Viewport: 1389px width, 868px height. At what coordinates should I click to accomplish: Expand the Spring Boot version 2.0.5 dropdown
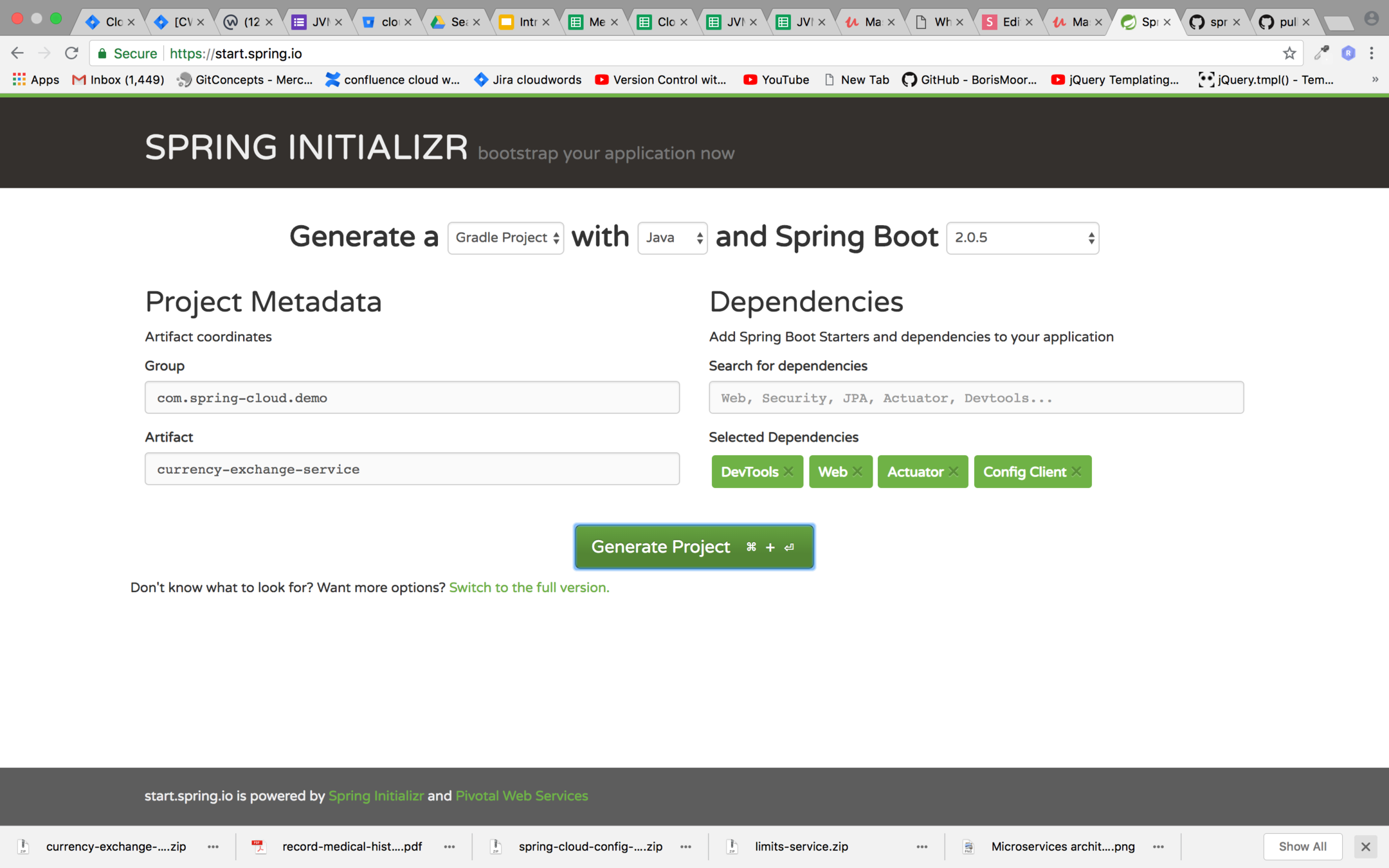tap(1022, 238)
